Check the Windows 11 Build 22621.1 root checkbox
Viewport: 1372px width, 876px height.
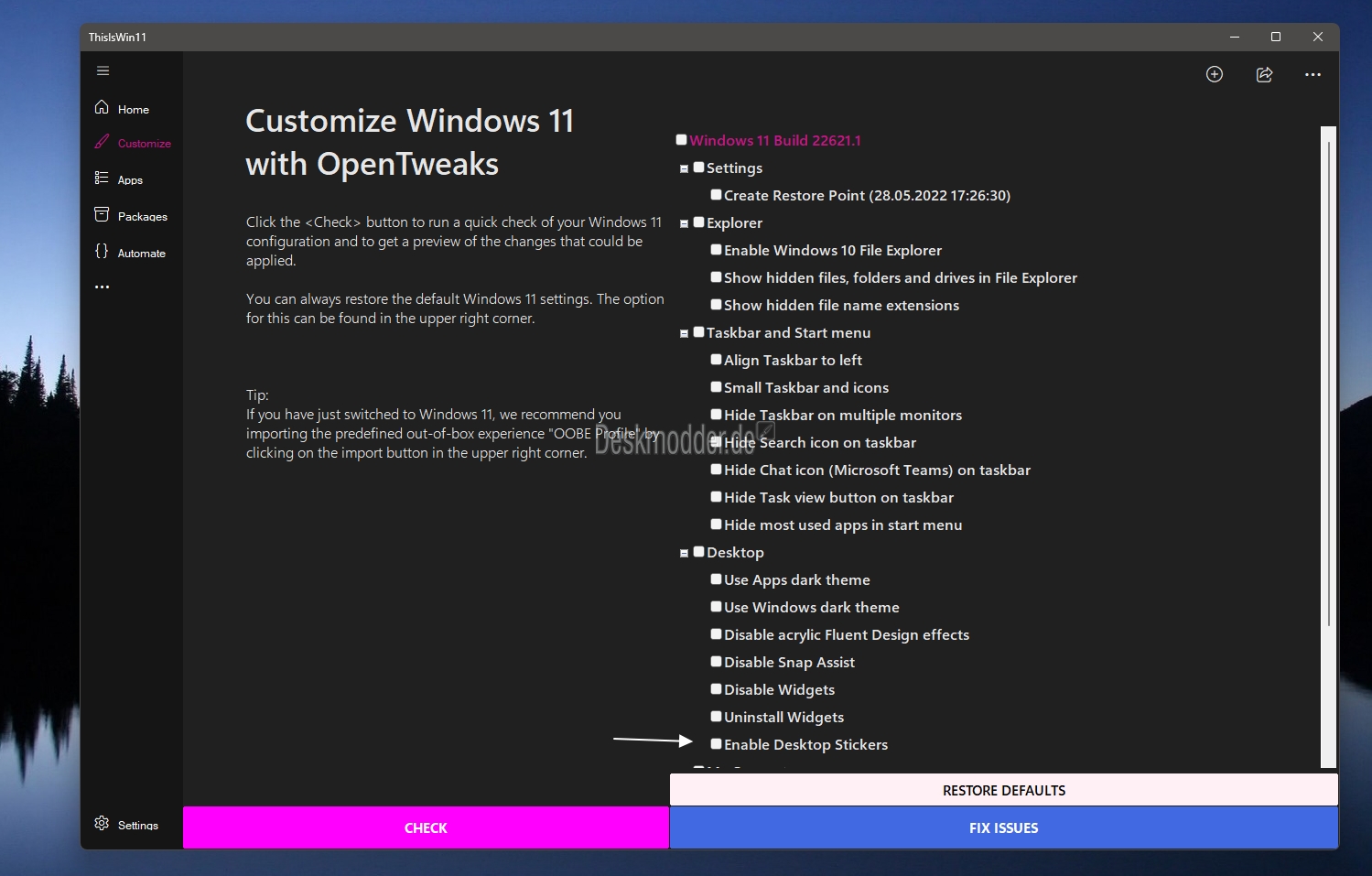pos(681,139)
